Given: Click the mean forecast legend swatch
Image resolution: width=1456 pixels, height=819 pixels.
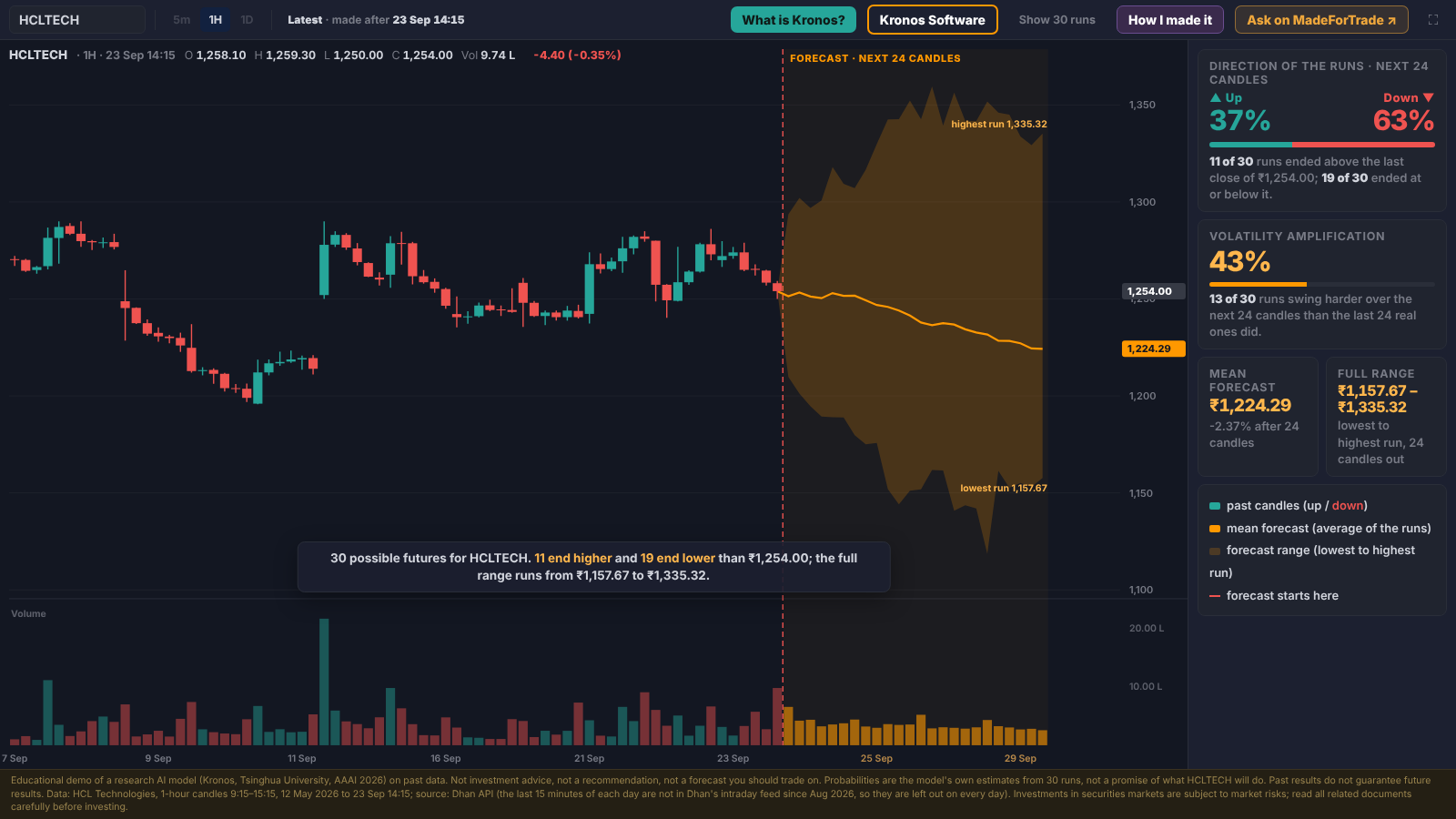Looking at the screenshot, I should coord(1215,529).
